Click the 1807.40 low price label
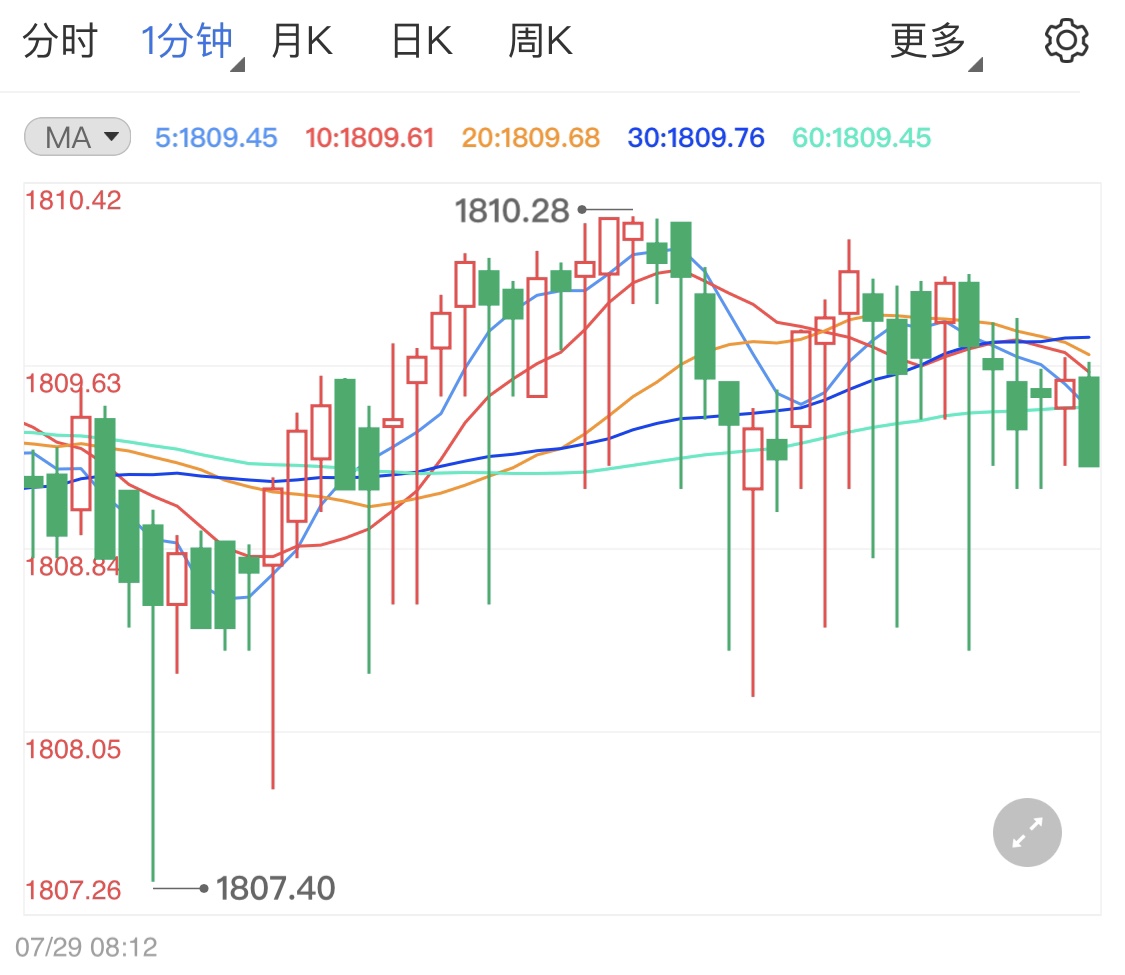1125x975 pixels. [276, 888]
